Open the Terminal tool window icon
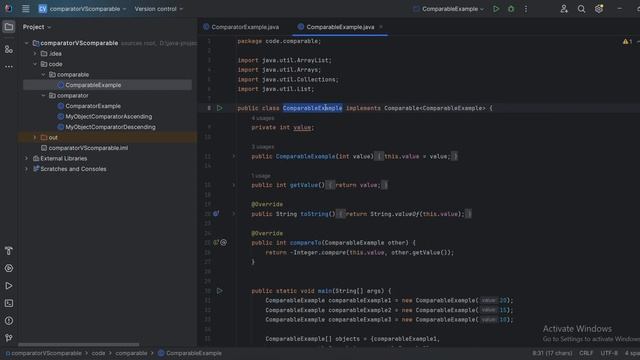The height and width of the screenshot is (360, 640). 9,303
